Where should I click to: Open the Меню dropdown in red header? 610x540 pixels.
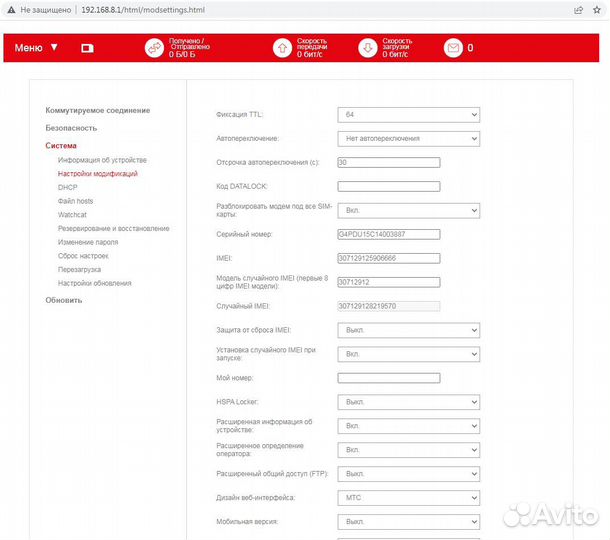click(36, 47)
